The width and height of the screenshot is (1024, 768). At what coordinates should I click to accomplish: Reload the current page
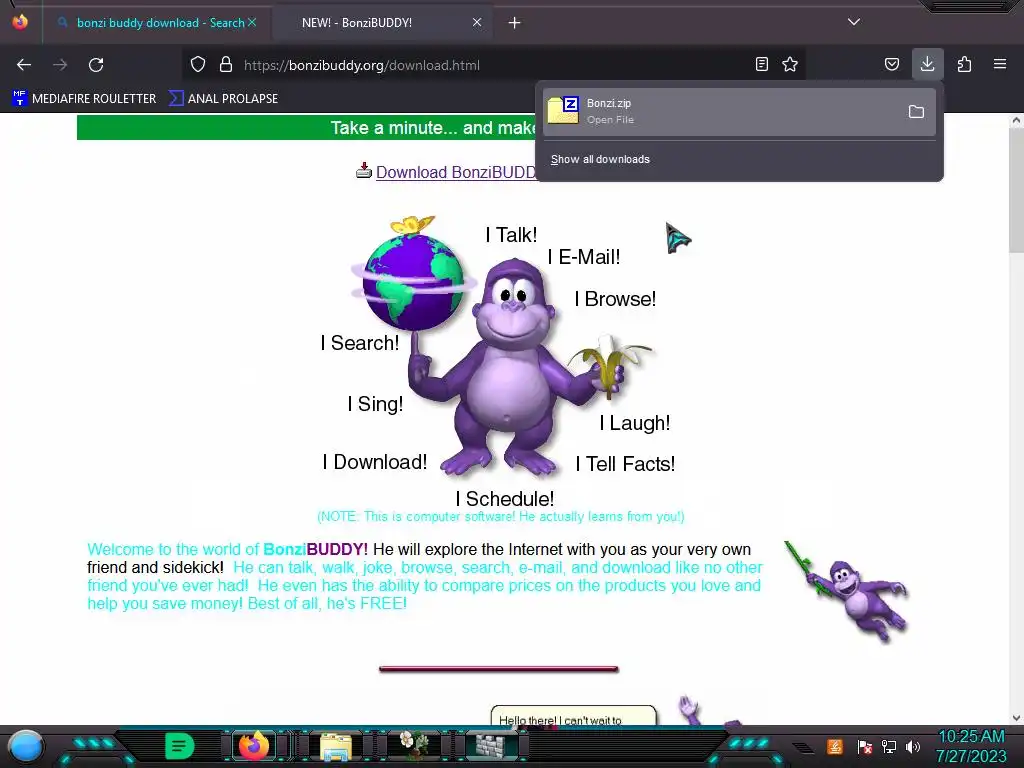(x=96, y=65)
